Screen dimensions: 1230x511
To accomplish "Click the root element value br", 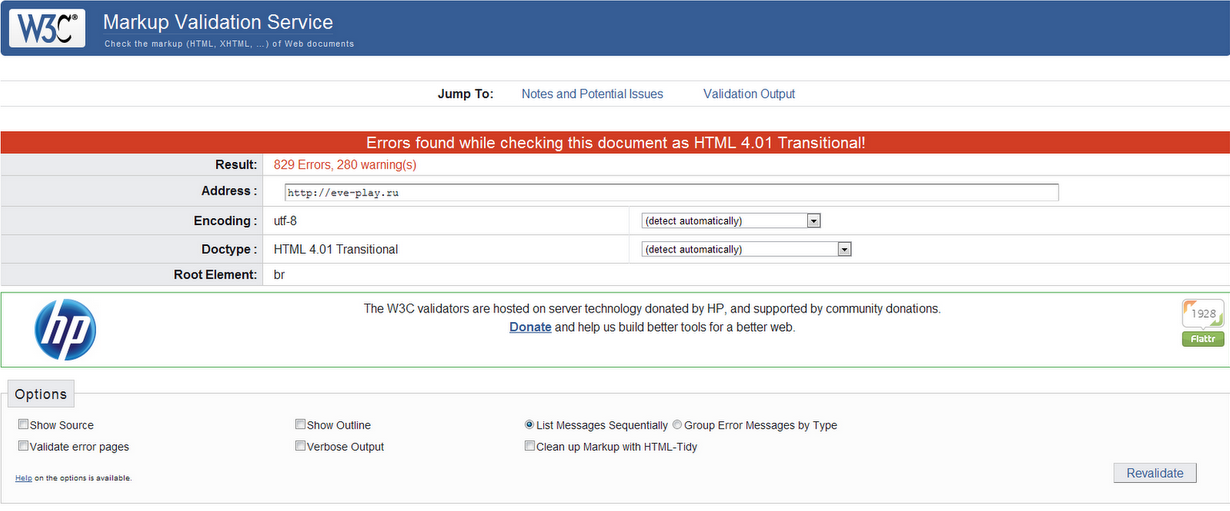I will [x=280, y=274].
